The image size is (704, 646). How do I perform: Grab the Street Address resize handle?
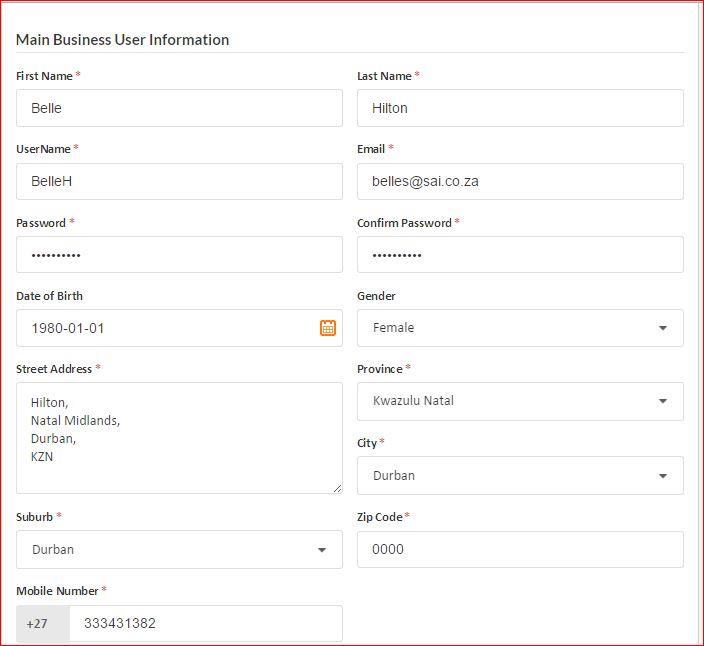337,488
